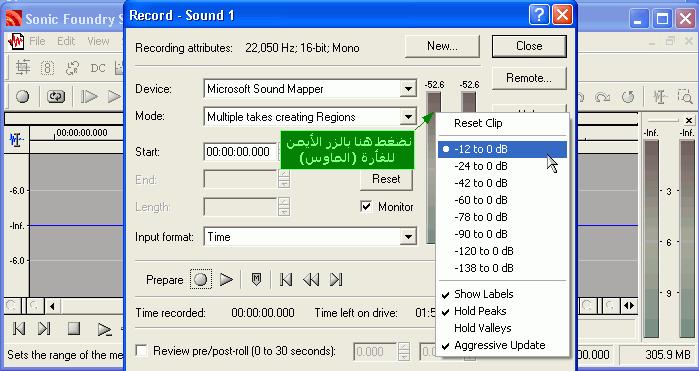
Task: Click Go to Start in main transport bar
Action: (x=19, y=329)
